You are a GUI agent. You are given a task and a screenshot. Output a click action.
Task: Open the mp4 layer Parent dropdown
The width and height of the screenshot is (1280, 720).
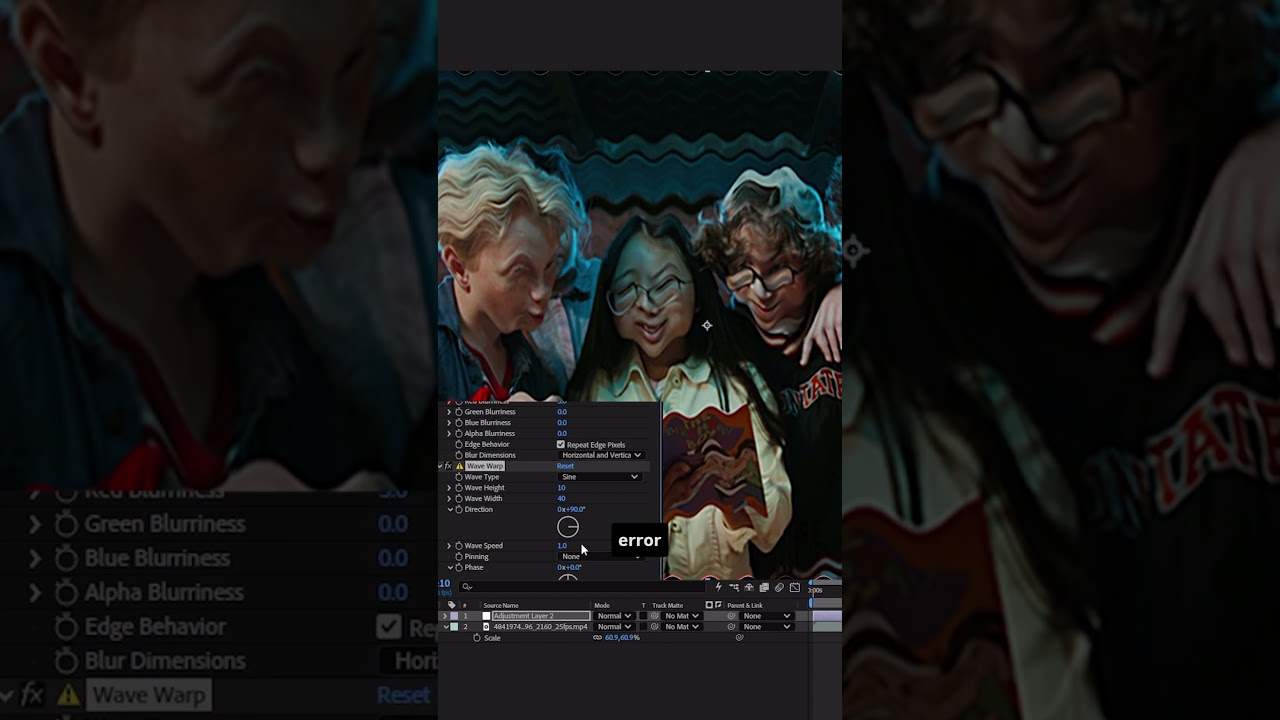tap(767, 627)
